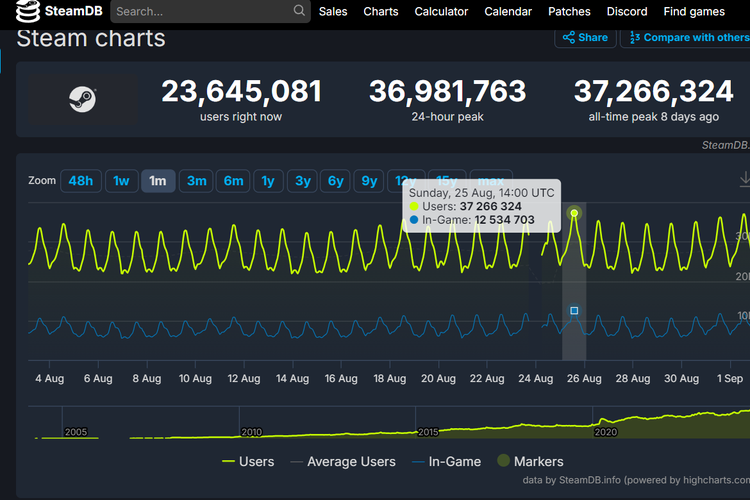The width and height of the screenshot is (750, 500).
Task: Open the Sales menu item
Action: (333, 12)
